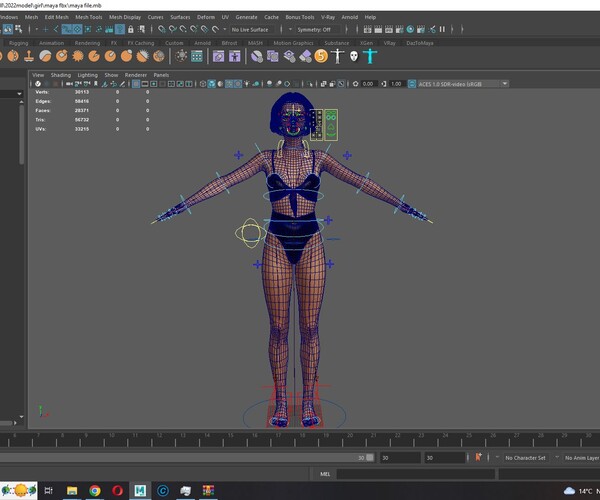Click the gamma icon beside the 1.00 field
Screen dimensions: 600x500
pyautogui.click(x=384, y=84)
